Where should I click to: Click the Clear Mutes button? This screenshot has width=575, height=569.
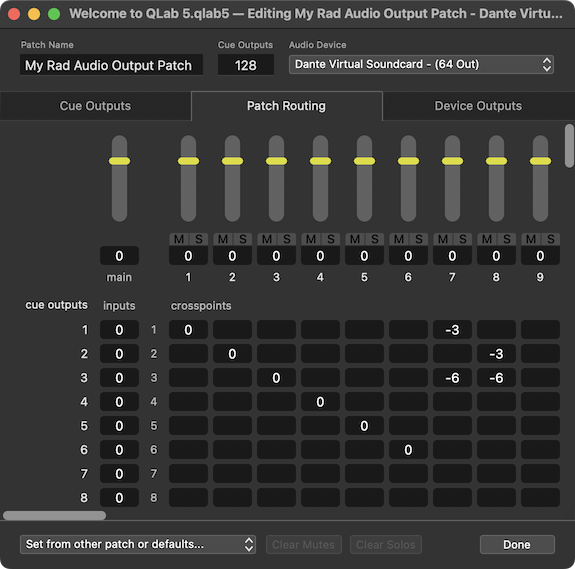[304, 544]
